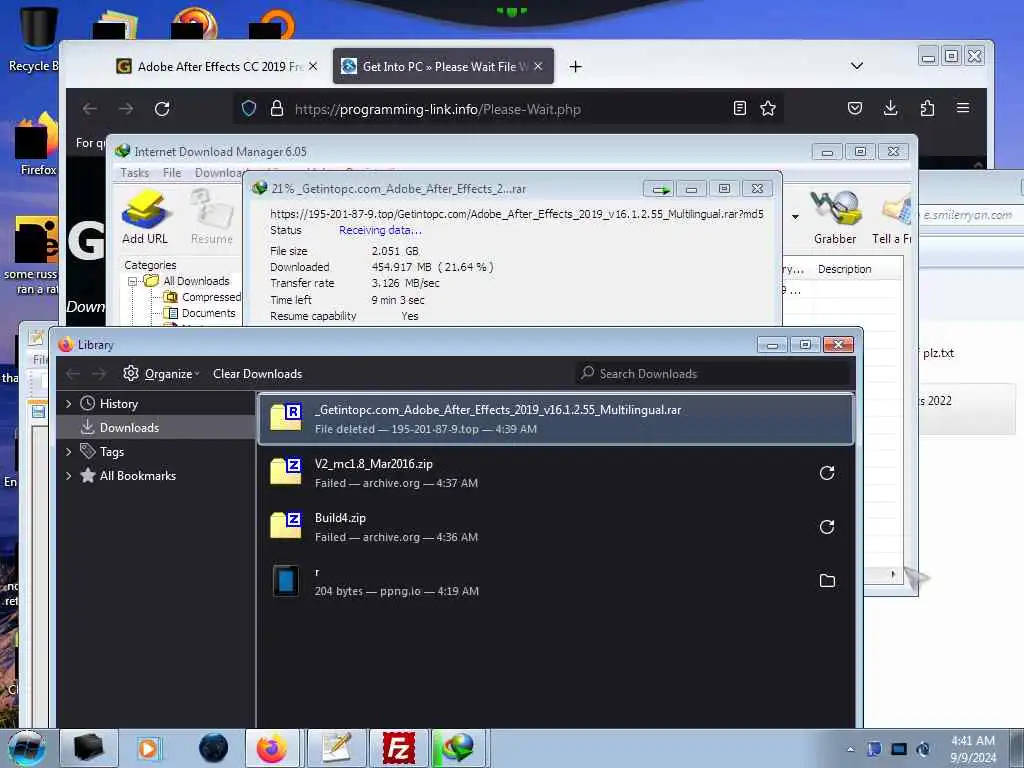The width and height of the screenshot is (1024, 768).
Task: Click Resume icon in IDM toolbar
Action: tap(212, 217)
